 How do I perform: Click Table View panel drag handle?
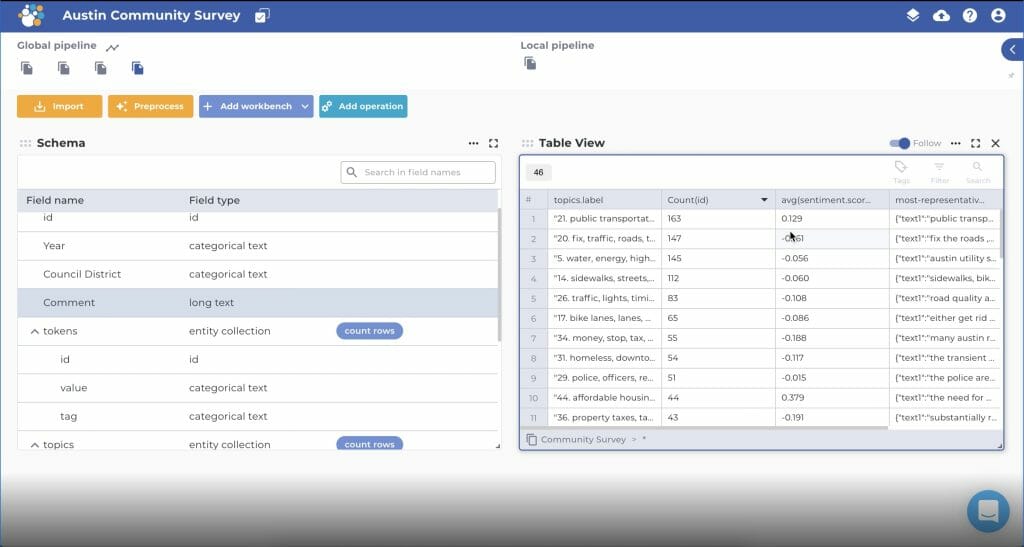[x=528, y=143]
